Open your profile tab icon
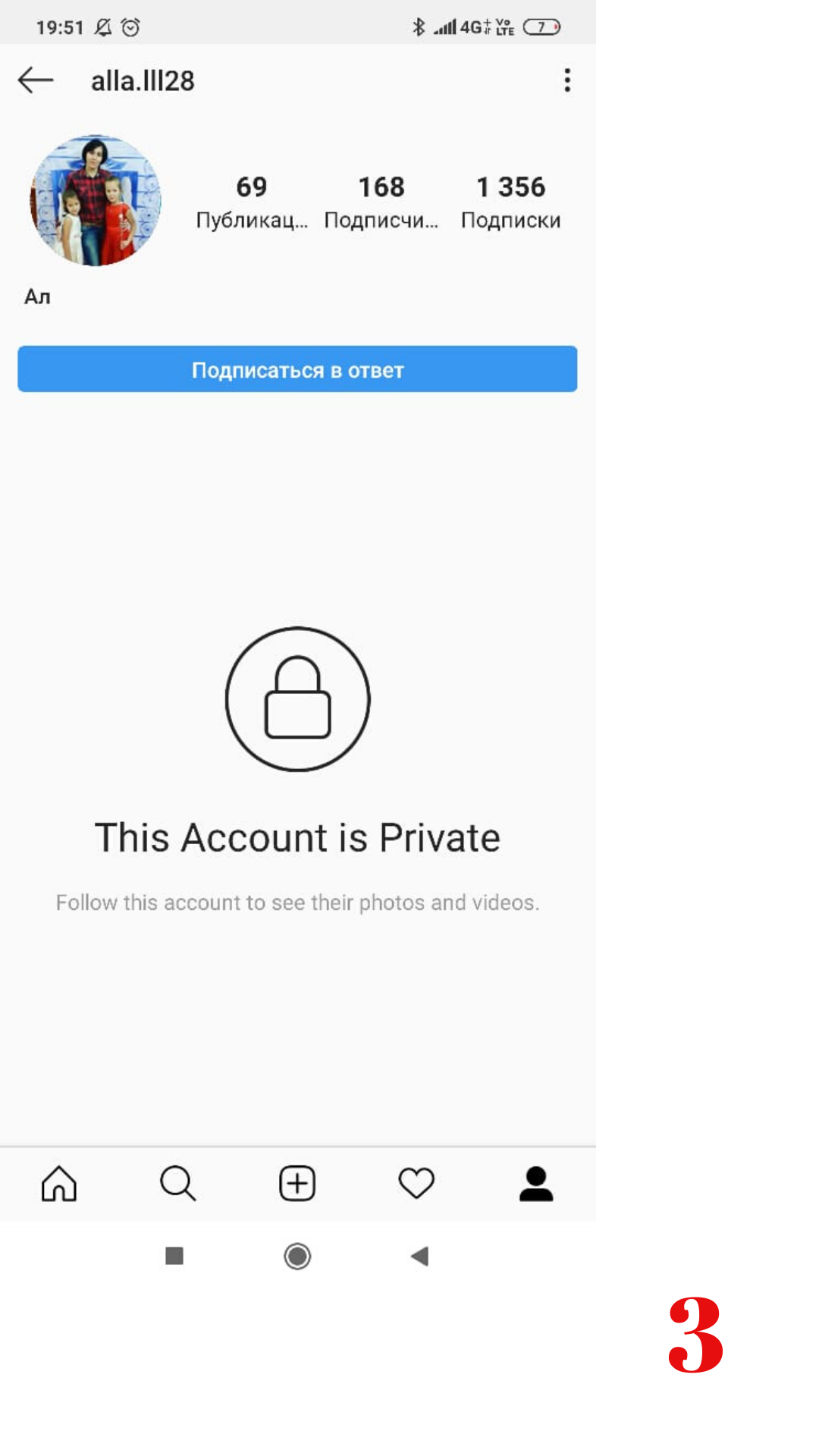 (536, 1184)
